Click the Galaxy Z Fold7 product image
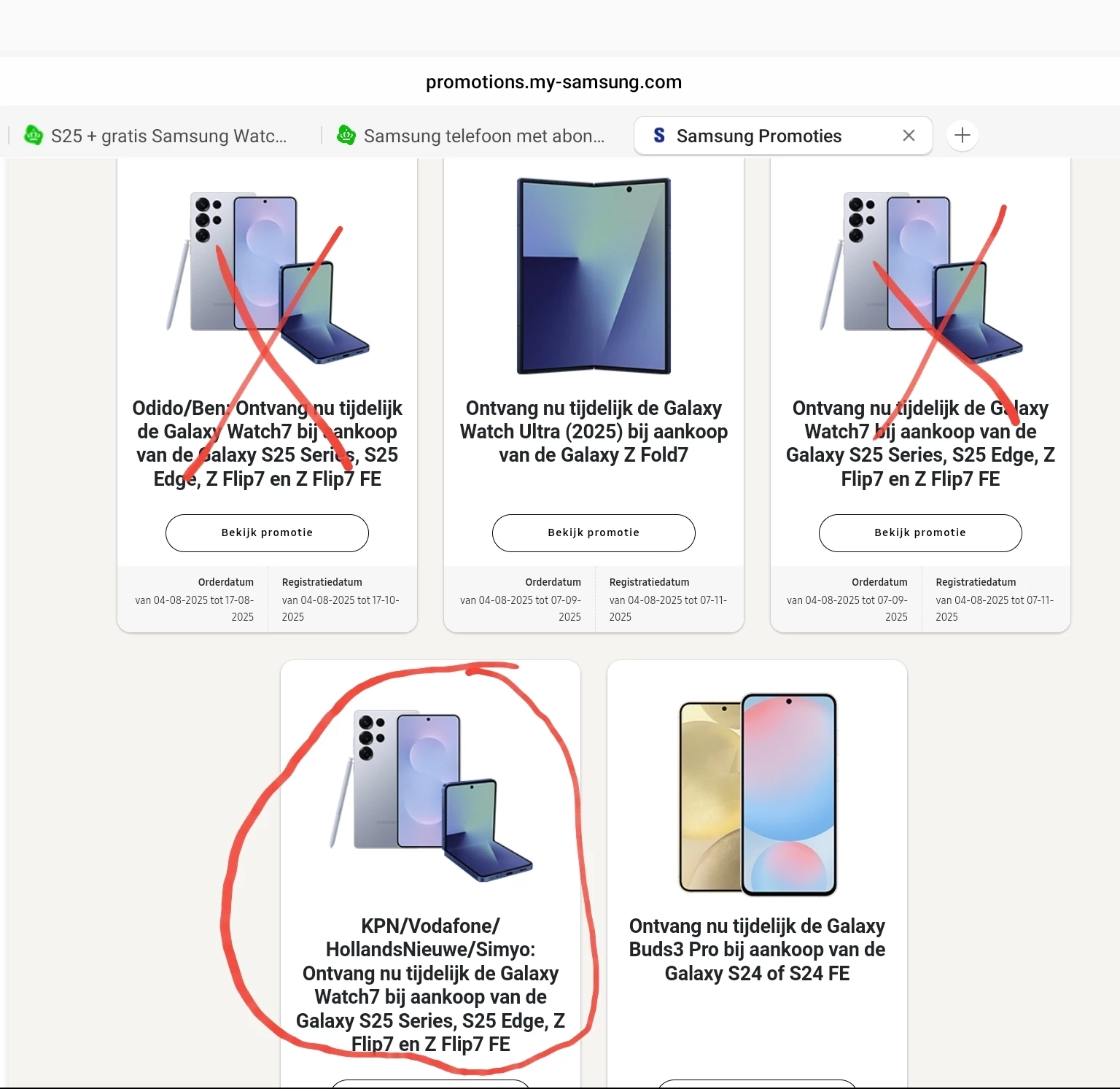1120x1089 pixels. (594, 276)
